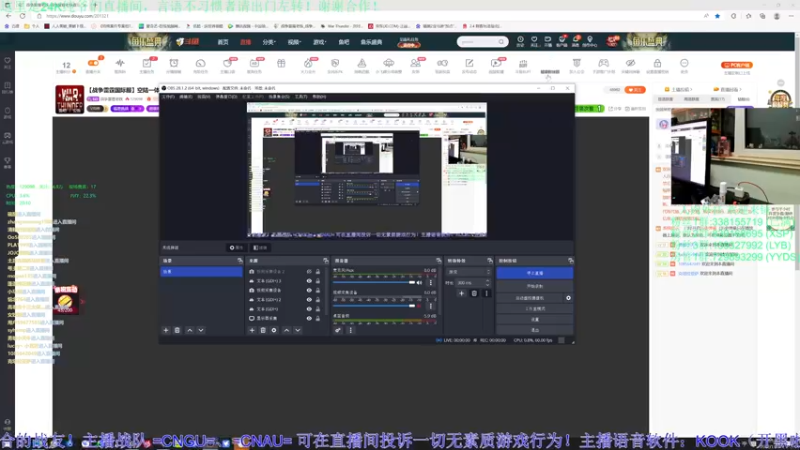Mute the 麦克风/Aux channel speaker icon
The height and width of the screenshot is (450, 800).
coord(419,283)
